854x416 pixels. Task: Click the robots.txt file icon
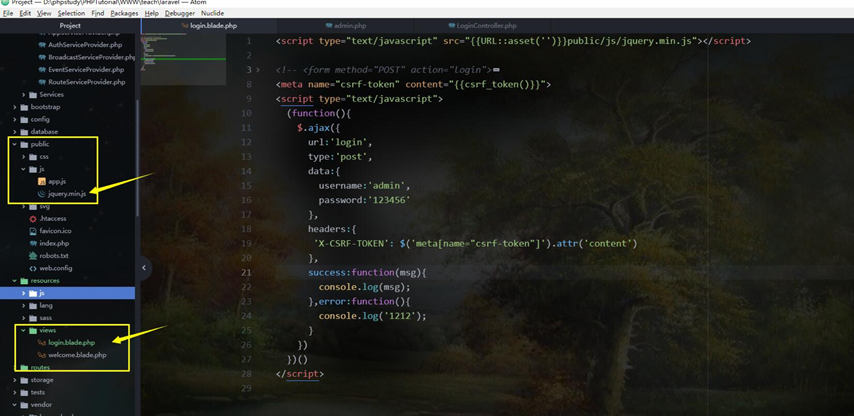(x=33, y=256)
